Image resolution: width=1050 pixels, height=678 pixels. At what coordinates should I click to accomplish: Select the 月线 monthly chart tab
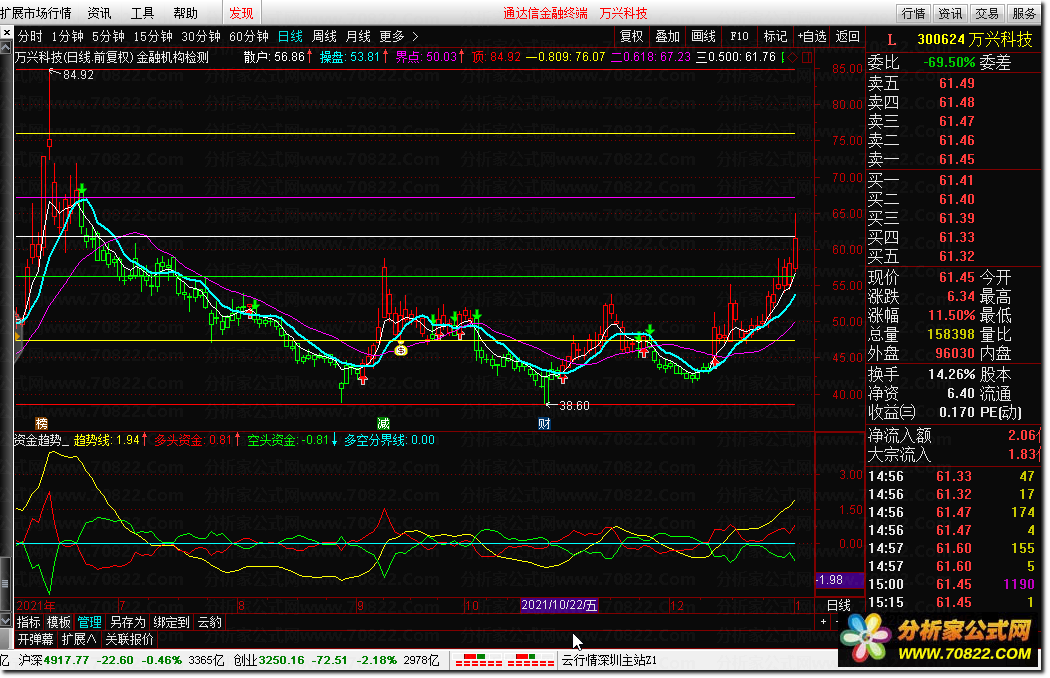coord(358,37)
